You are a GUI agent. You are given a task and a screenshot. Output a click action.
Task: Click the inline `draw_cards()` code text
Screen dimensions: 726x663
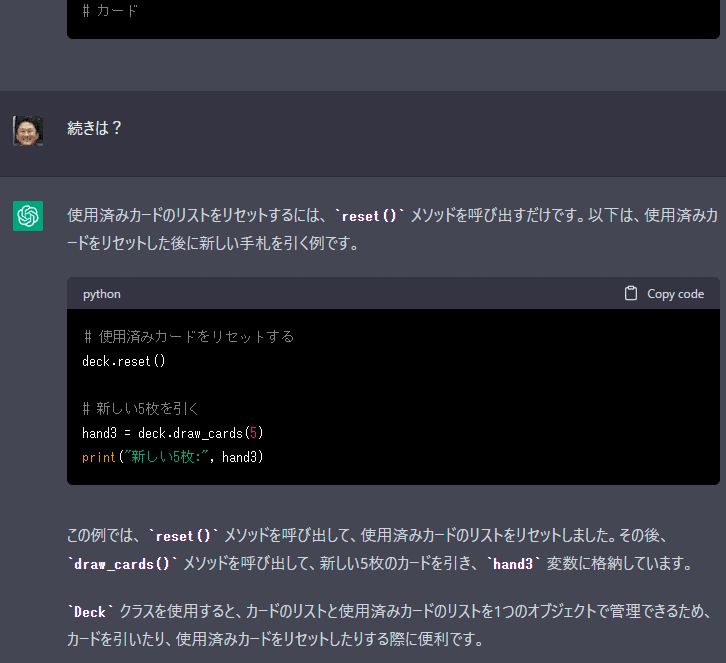coord(123,564)
